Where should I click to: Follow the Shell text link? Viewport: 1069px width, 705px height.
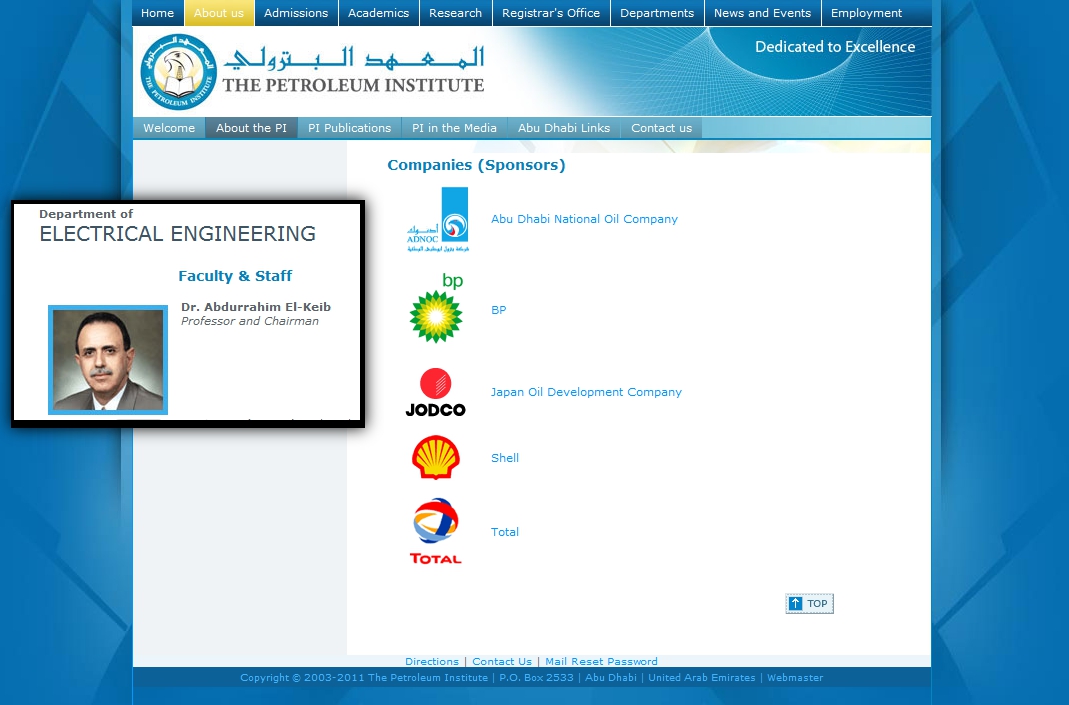tap(505, 458)
